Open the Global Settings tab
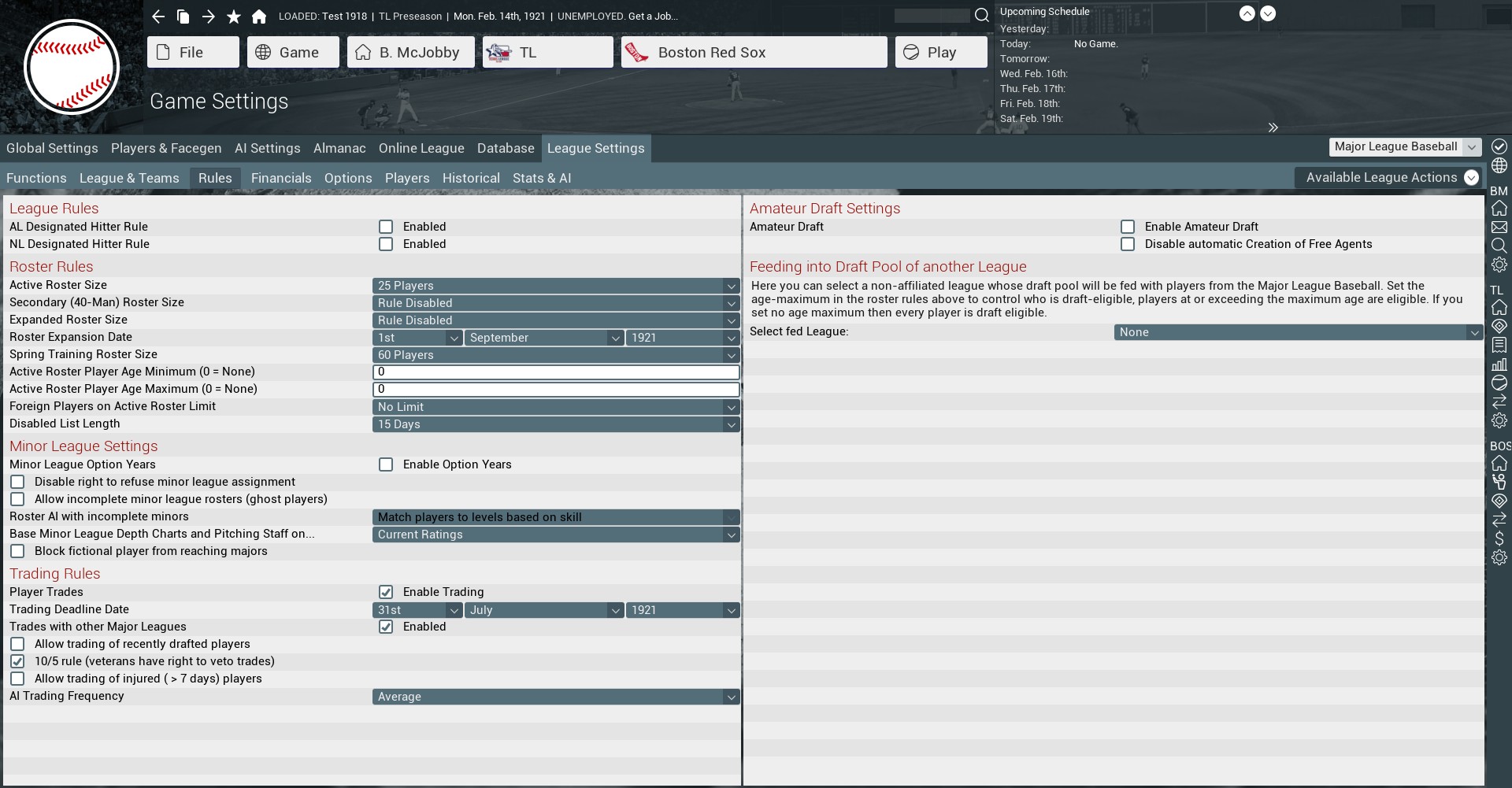Viewport: 1512px width, 788px height. (x=52, y=148)
